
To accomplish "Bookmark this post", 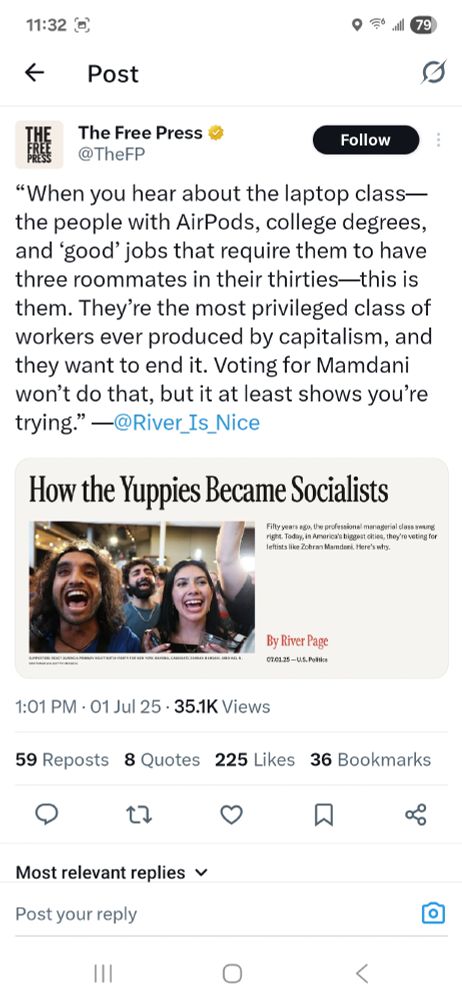I will [x=324, y=814].
